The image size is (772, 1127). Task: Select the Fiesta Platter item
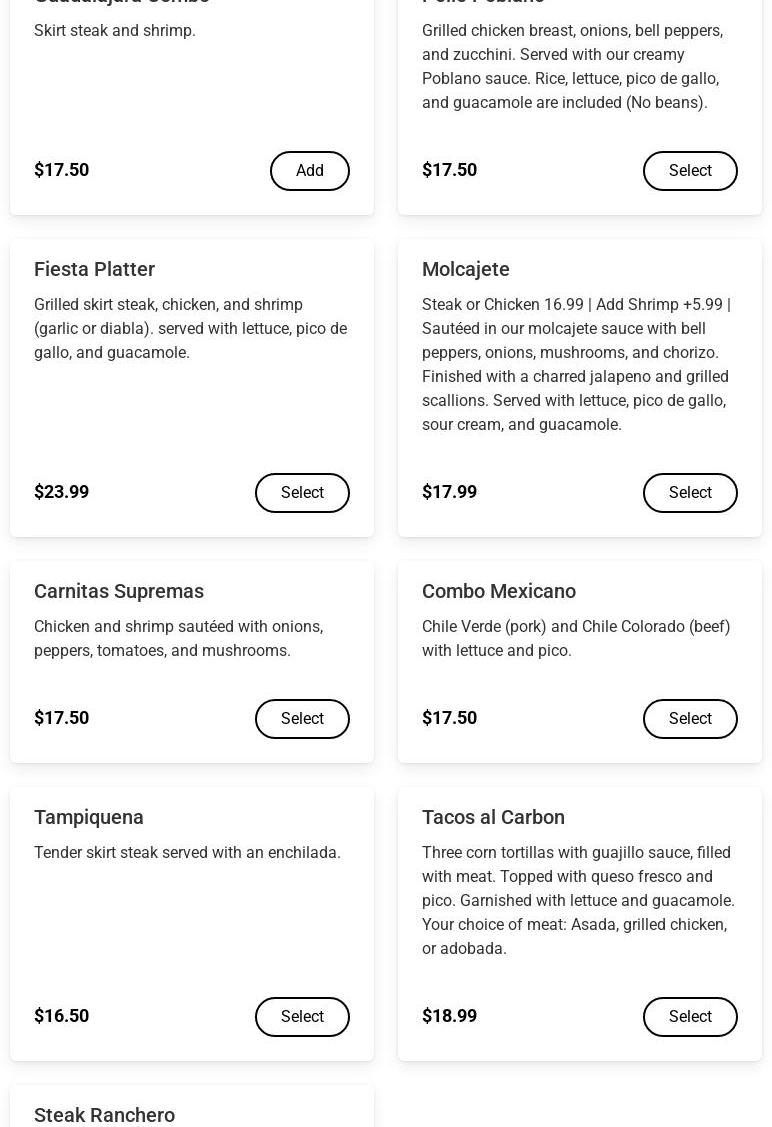[302, 493]
